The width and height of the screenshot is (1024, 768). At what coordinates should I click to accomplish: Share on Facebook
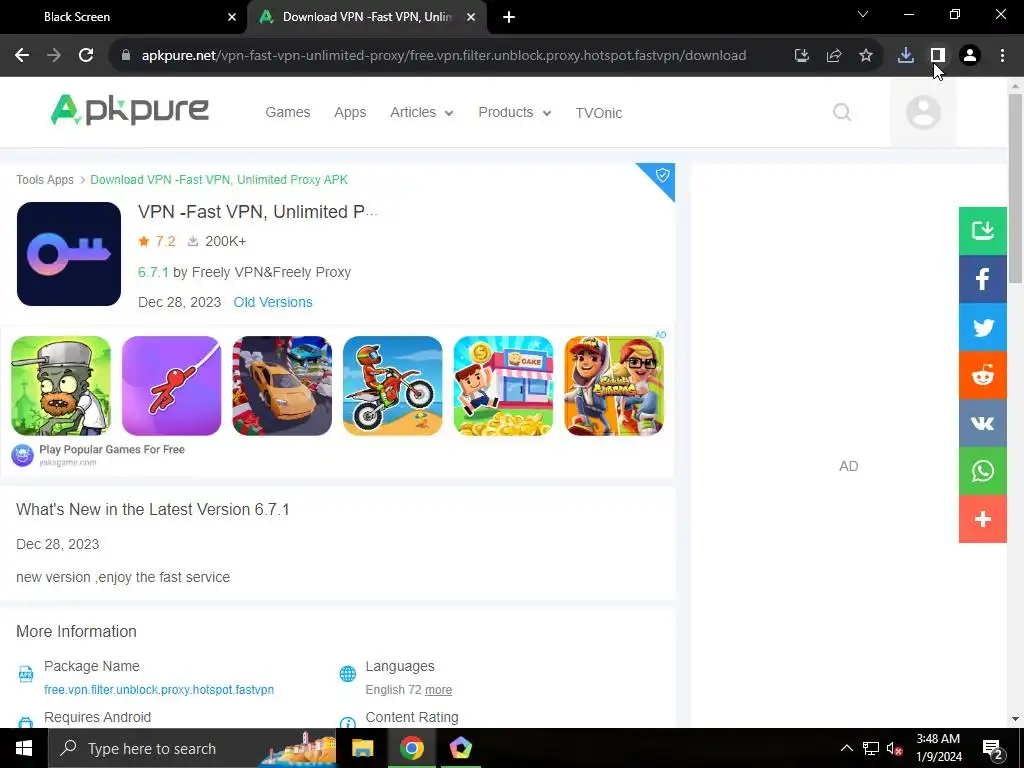click(x=983, y=279)
